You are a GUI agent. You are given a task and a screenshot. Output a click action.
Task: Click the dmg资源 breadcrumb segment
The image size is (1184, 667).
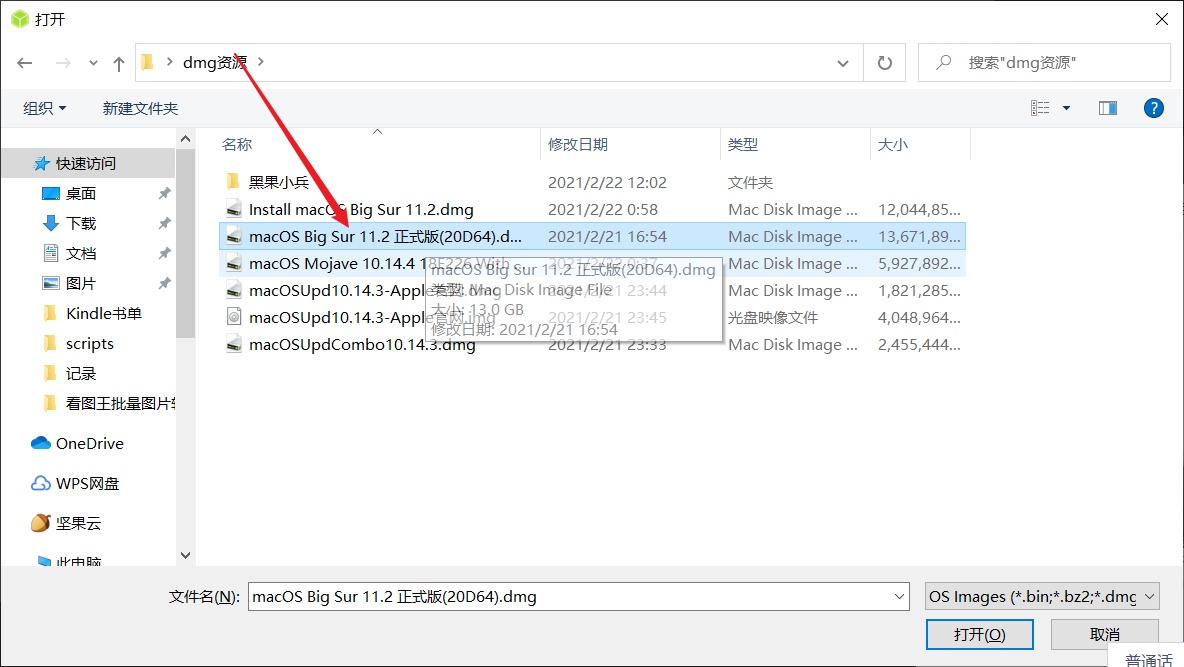pos(214,62)
